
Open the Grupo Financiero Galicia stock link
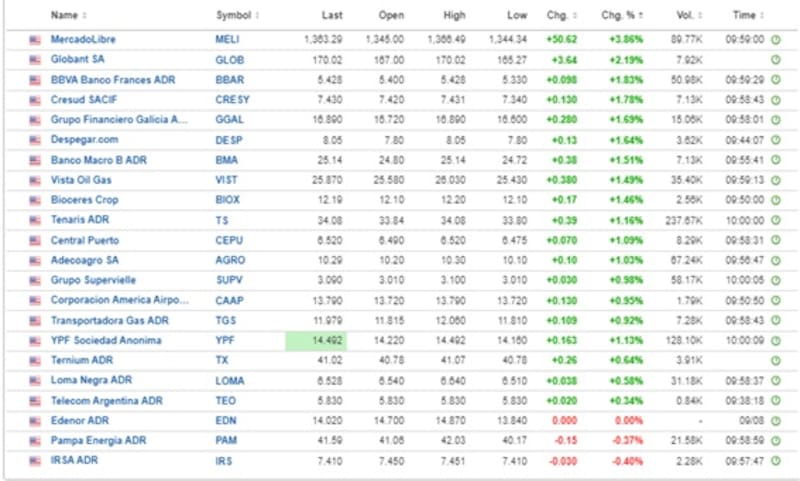tap(119, 120)
